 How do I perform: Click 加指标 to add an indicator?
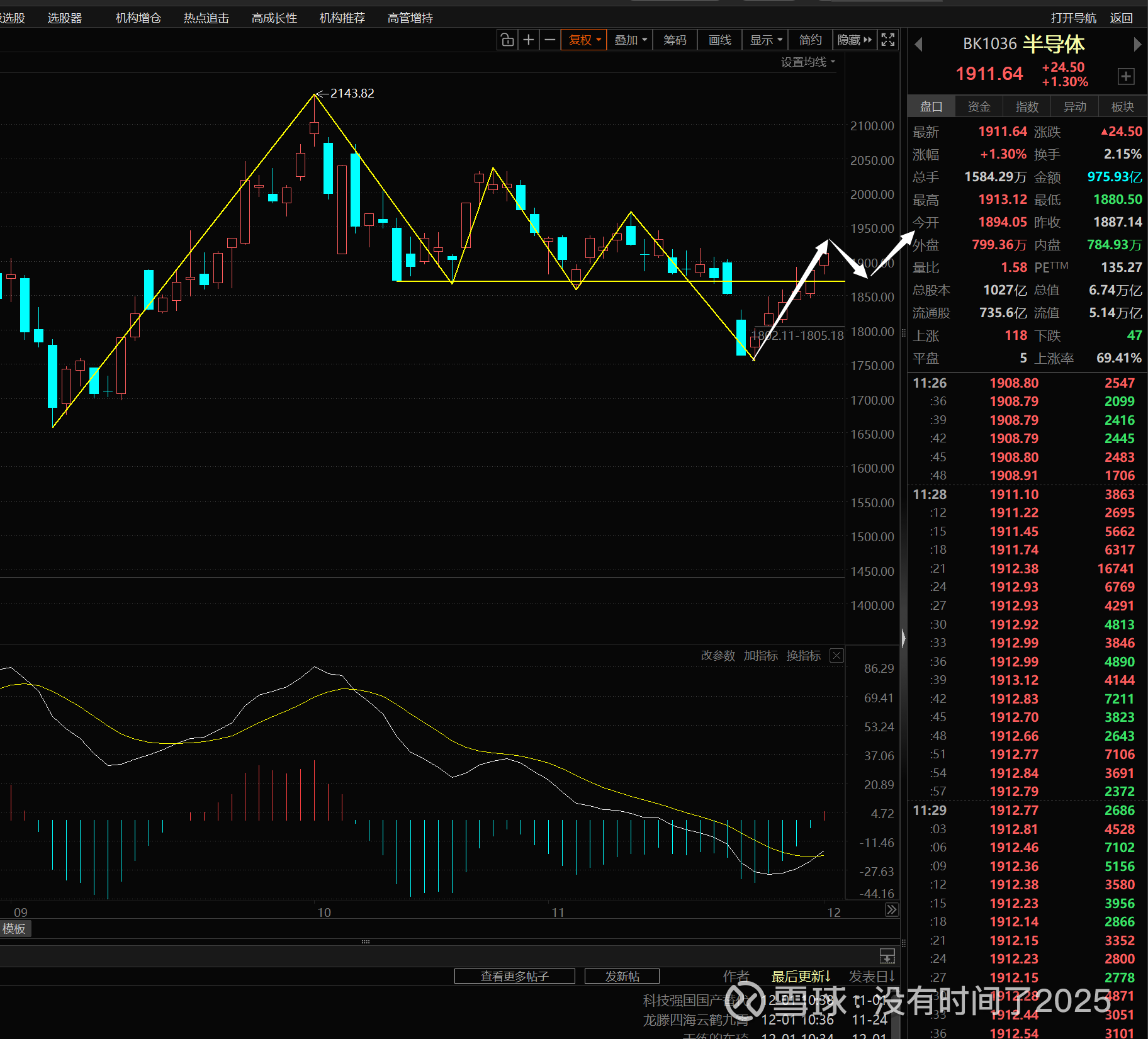click(761, 656)
